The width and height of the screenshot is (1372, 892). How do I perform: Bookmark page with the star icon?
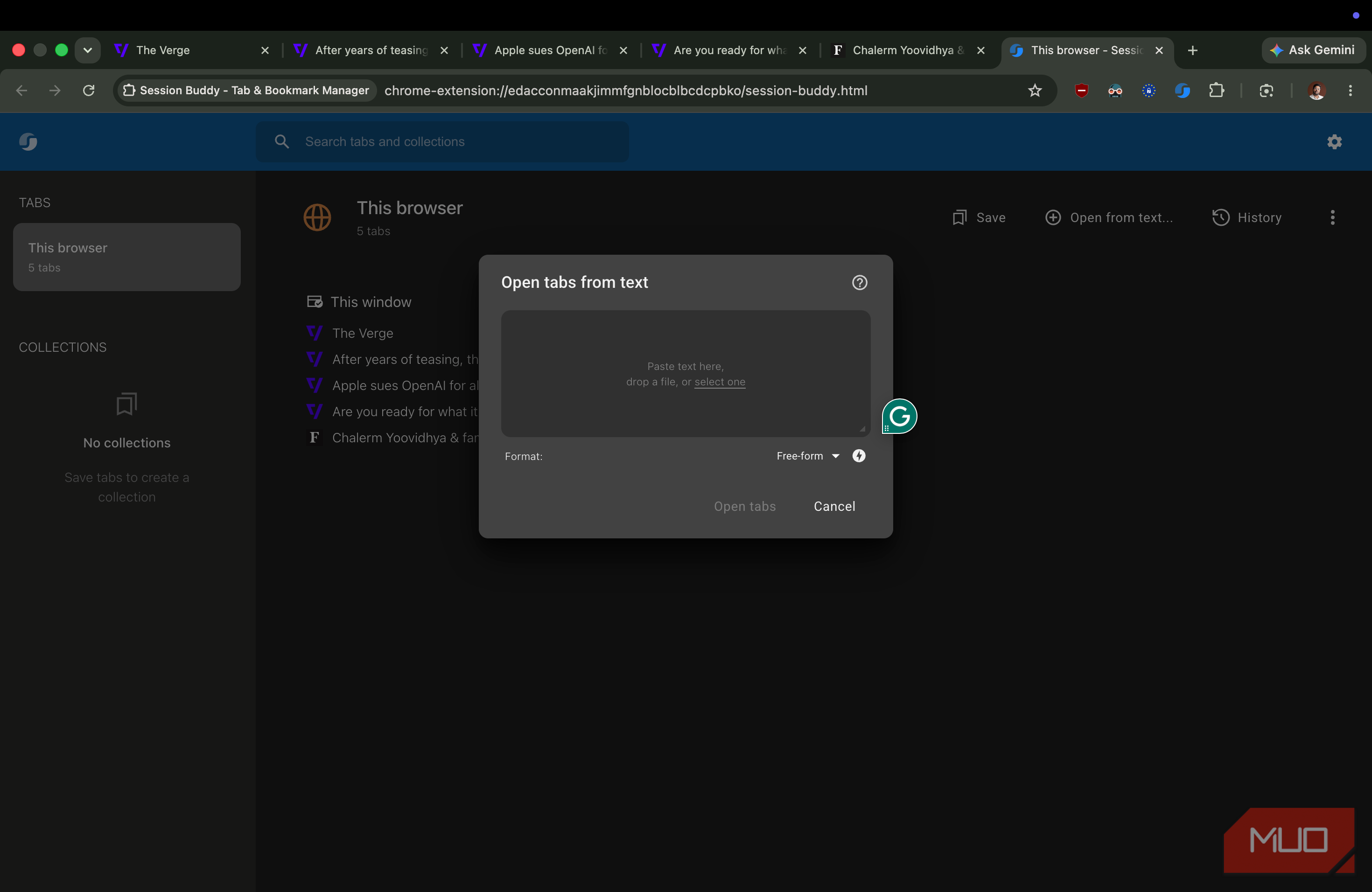pos(1035,91)
